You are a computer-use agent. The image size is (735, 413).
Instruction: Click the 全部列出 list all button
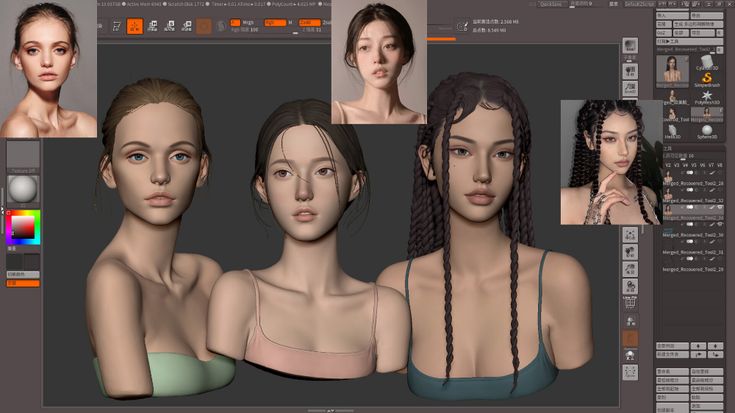[x=673, y=346]
